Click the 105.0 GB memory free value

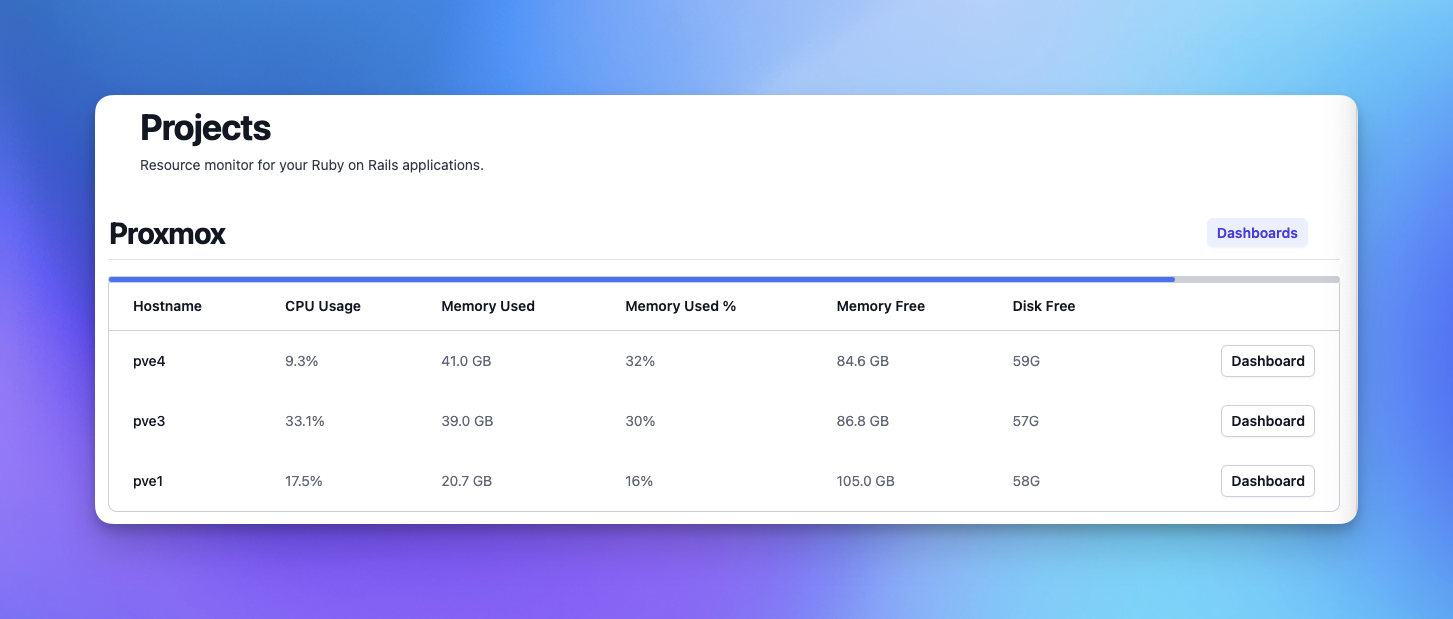[x=866, y=481]
